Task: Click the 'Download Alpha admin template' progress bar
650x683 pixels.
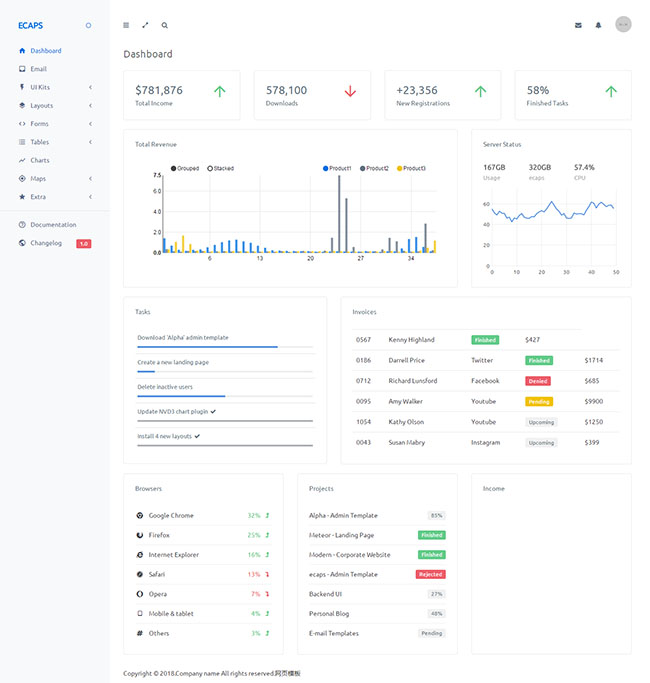Action: tap(225, 347)
